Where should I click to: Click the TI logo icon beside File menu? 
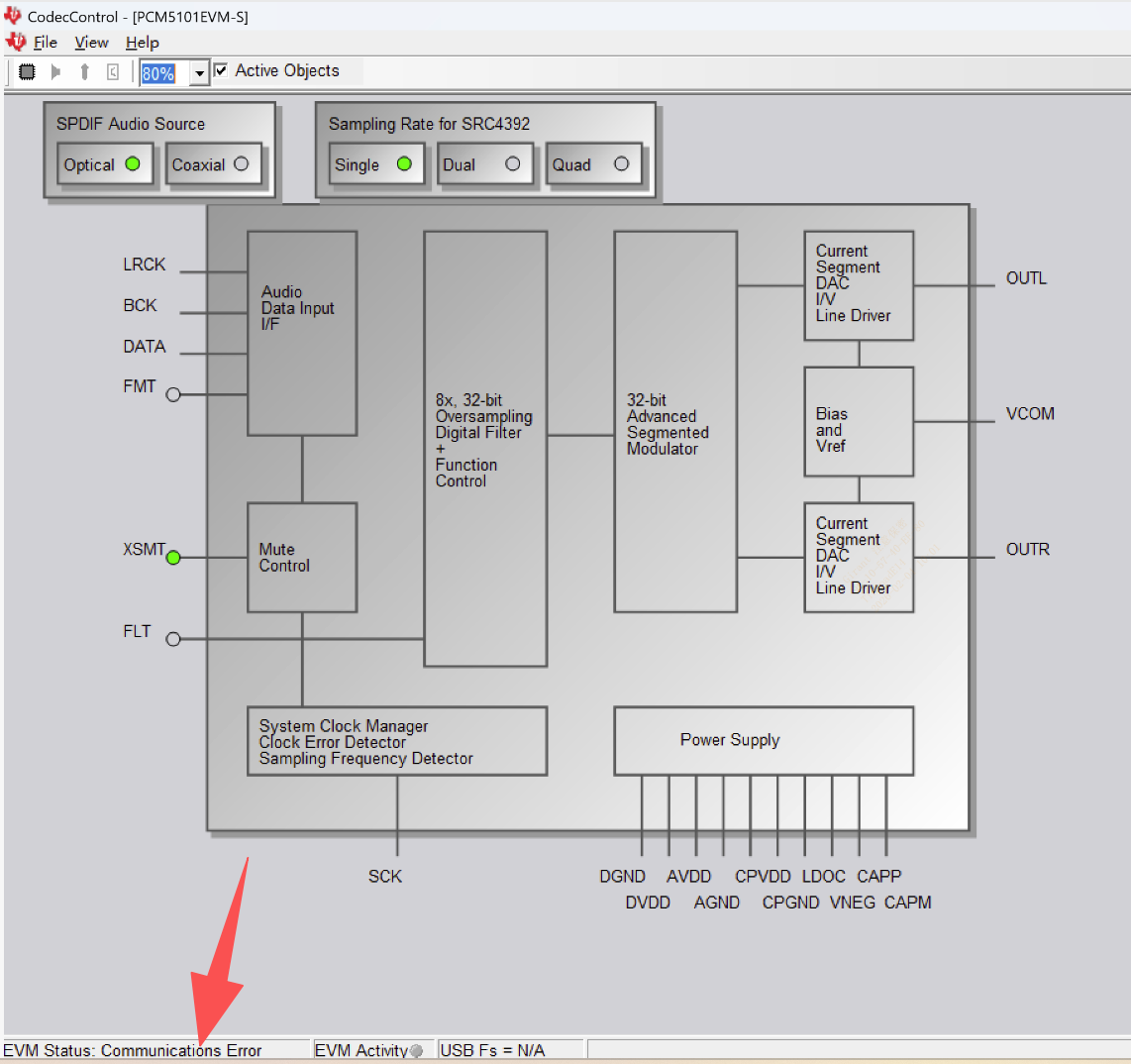tap(15, 42)
